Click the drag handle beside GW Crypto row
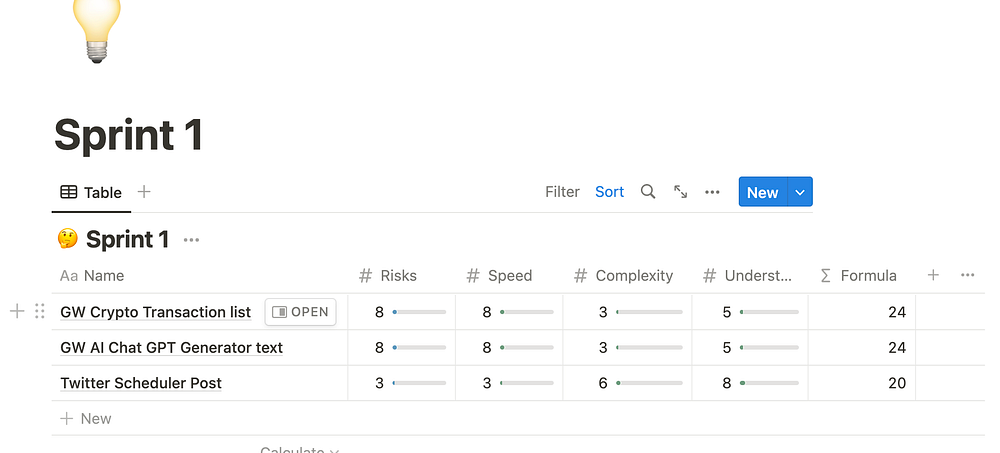 pyautogui.click(x=40, y=311)
